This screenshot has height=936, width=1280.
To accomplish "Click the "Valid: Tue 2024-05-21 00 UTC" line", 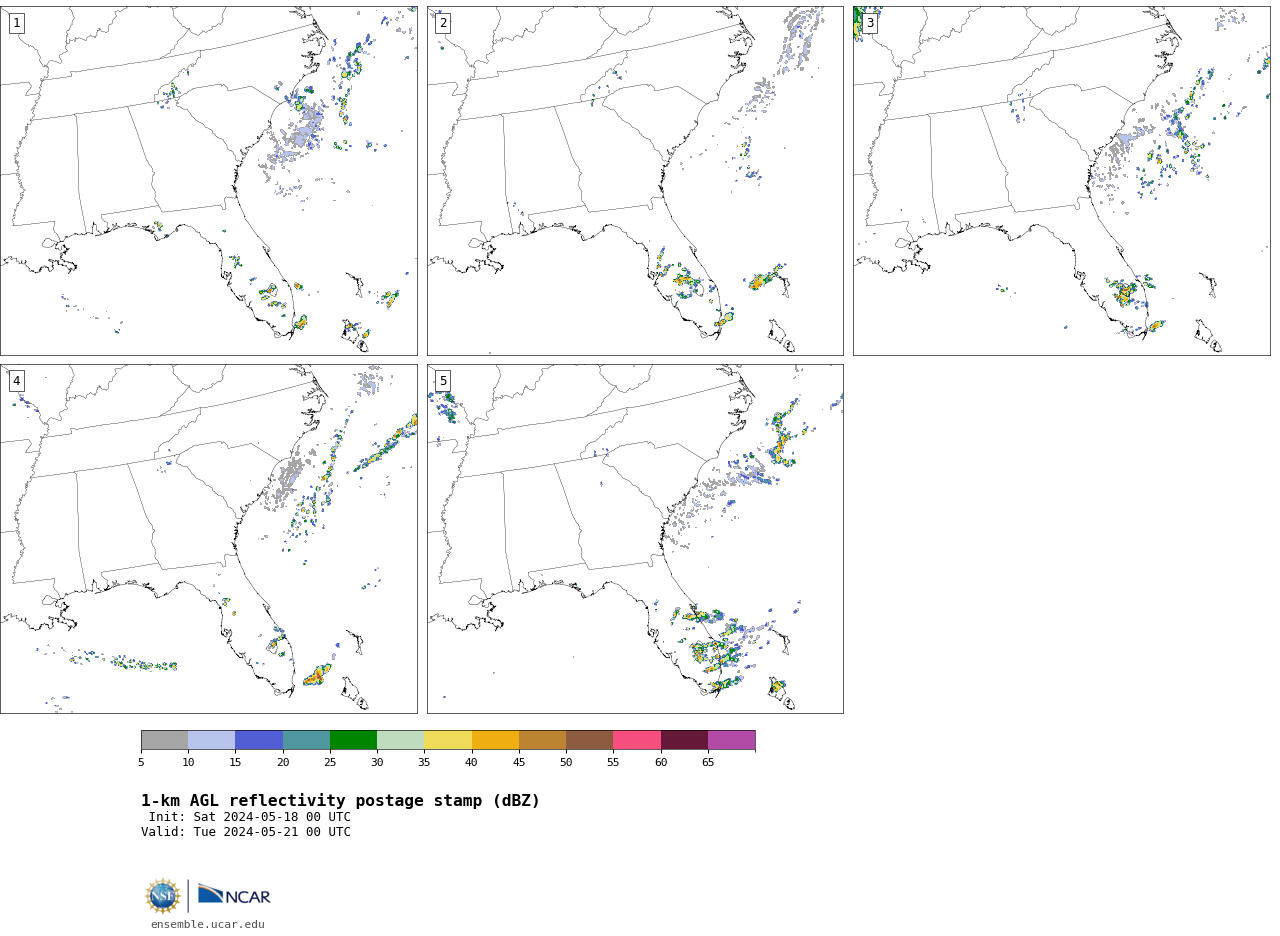I will pos(246,832).
